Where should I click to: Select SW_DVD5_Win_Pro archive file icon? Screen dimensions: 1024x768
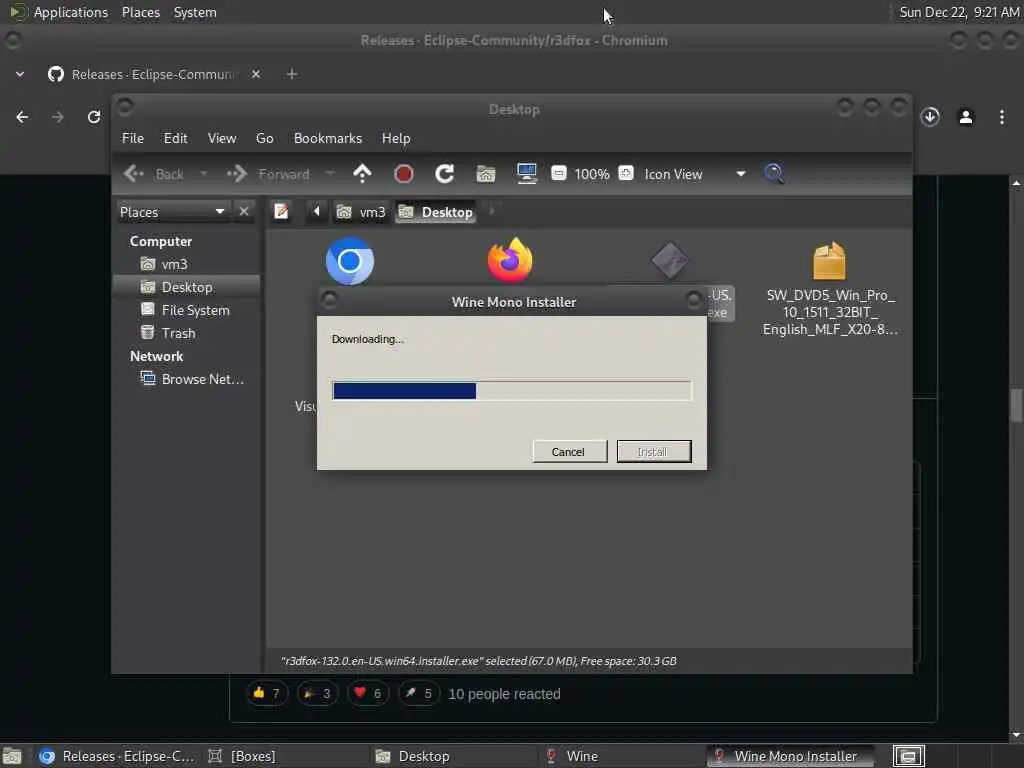829,261
